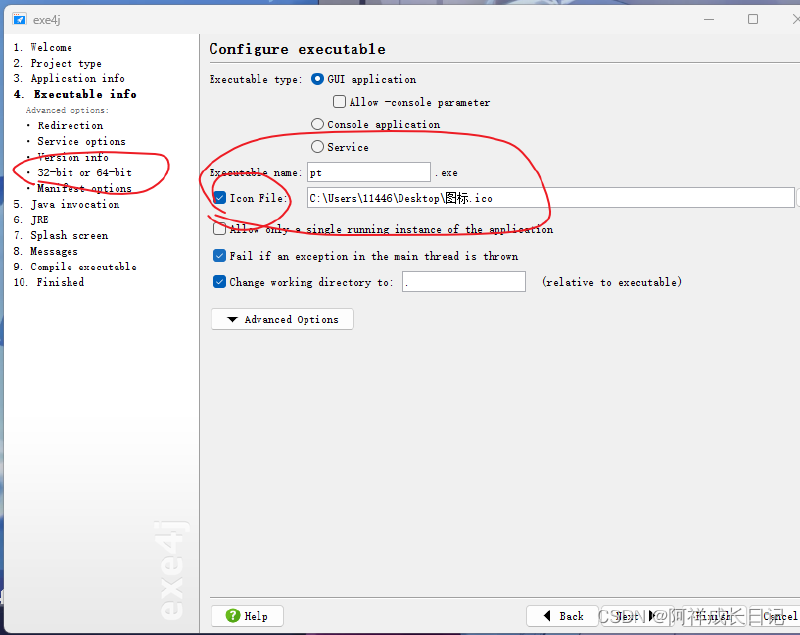Go to step 5 Java invocation
The image size is (800, 635).
pyautogui.click(x=66, y=205)
